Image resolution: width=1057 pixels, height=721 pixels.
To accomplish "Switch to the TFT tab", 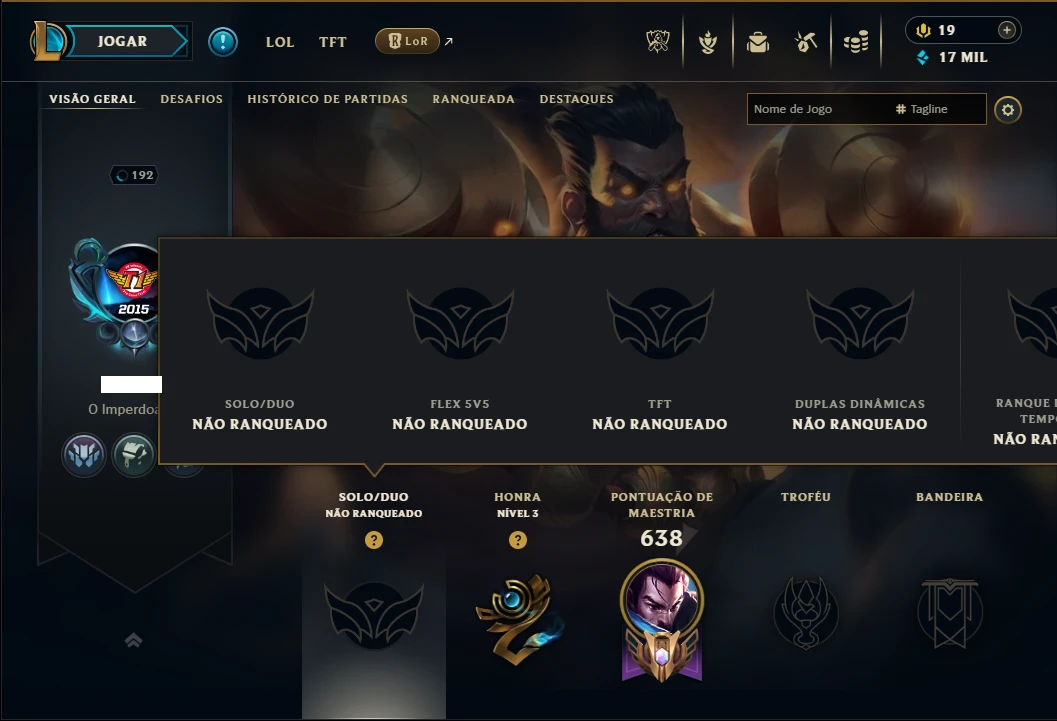I will click(x=332, y=42).
